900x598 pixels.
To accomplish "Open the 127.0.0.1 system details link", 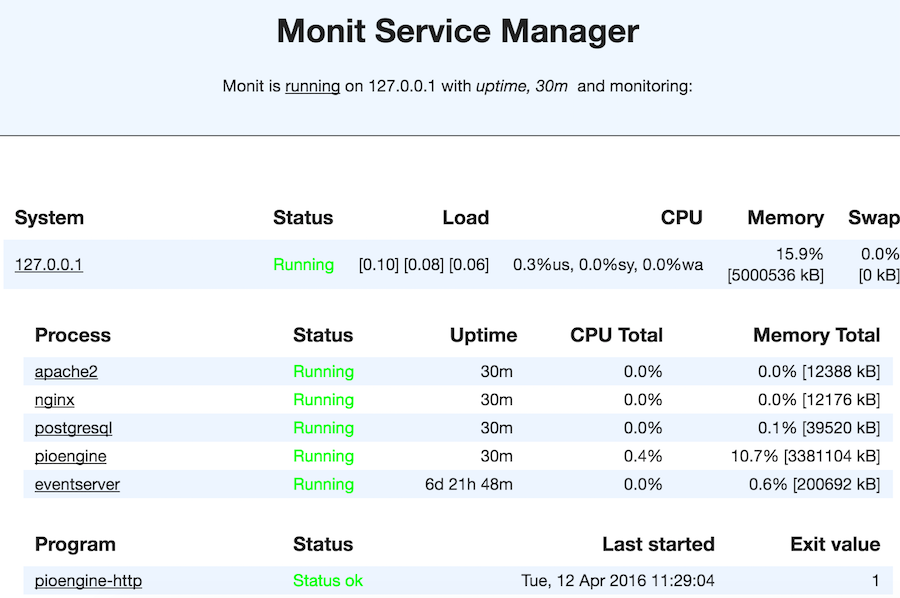I will tap(48, 265).
